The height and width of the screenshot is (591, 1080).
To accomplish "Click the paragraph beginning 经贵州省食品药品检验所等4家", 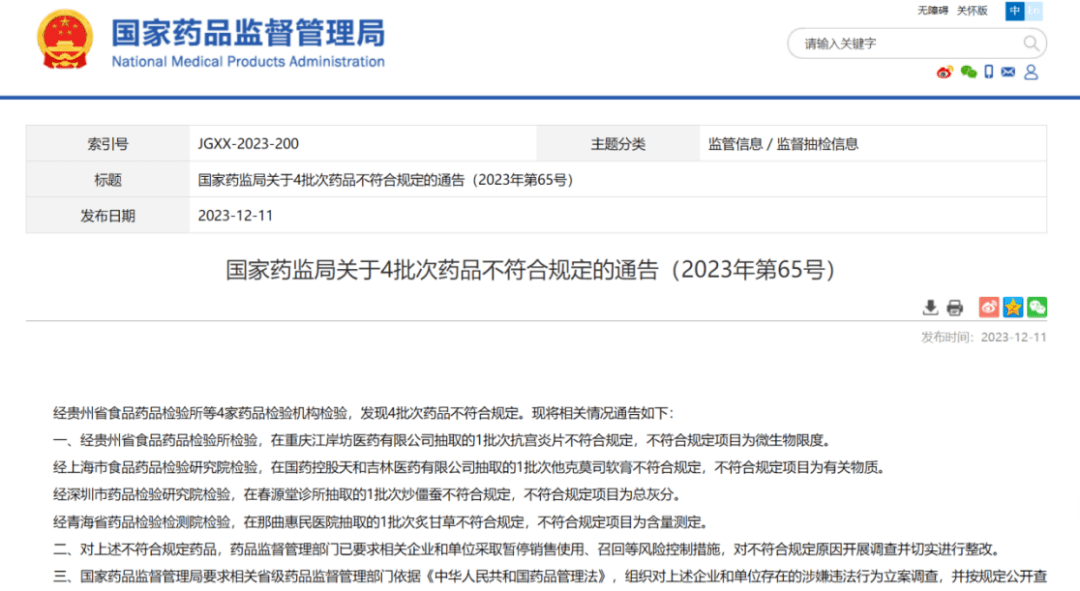I will coord(363,413).
